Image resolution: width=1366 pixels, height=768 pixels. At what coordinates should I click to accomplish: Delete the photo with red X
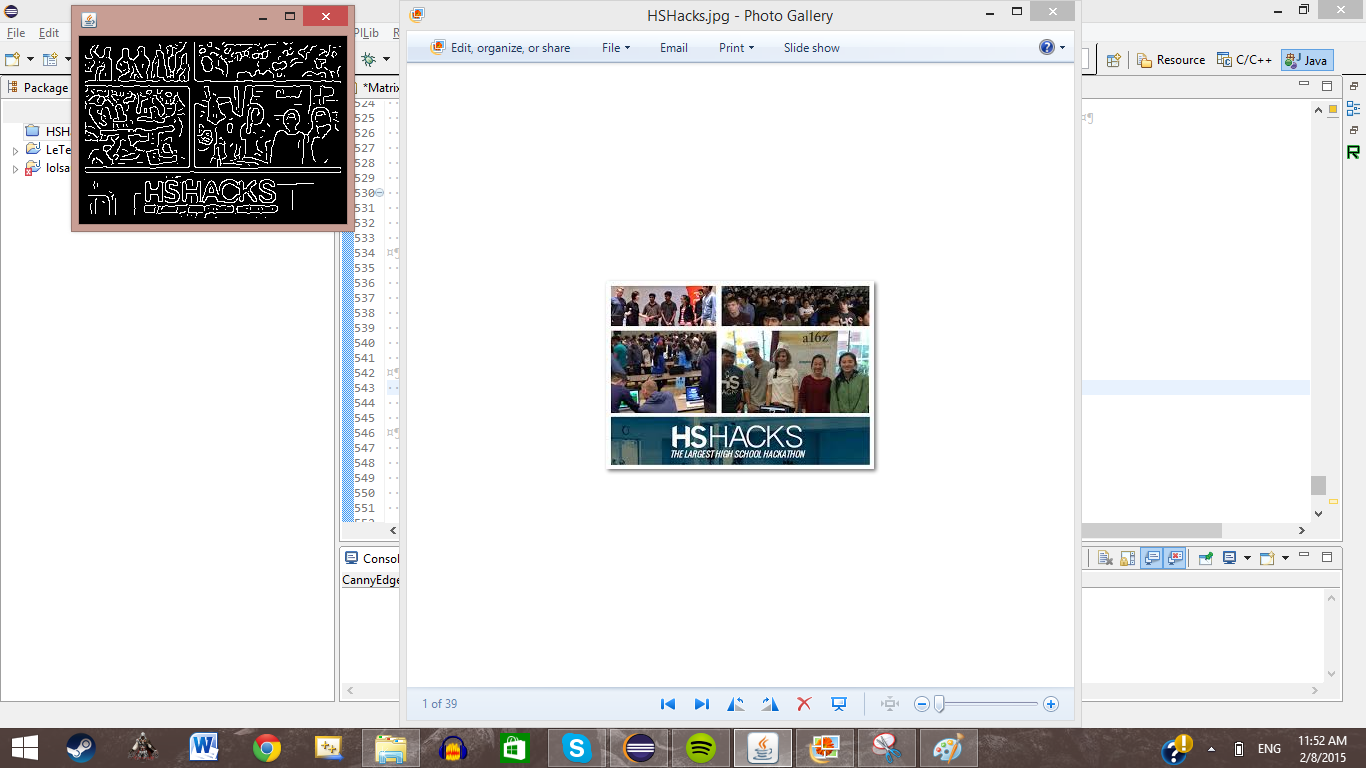tap(804, 704)
